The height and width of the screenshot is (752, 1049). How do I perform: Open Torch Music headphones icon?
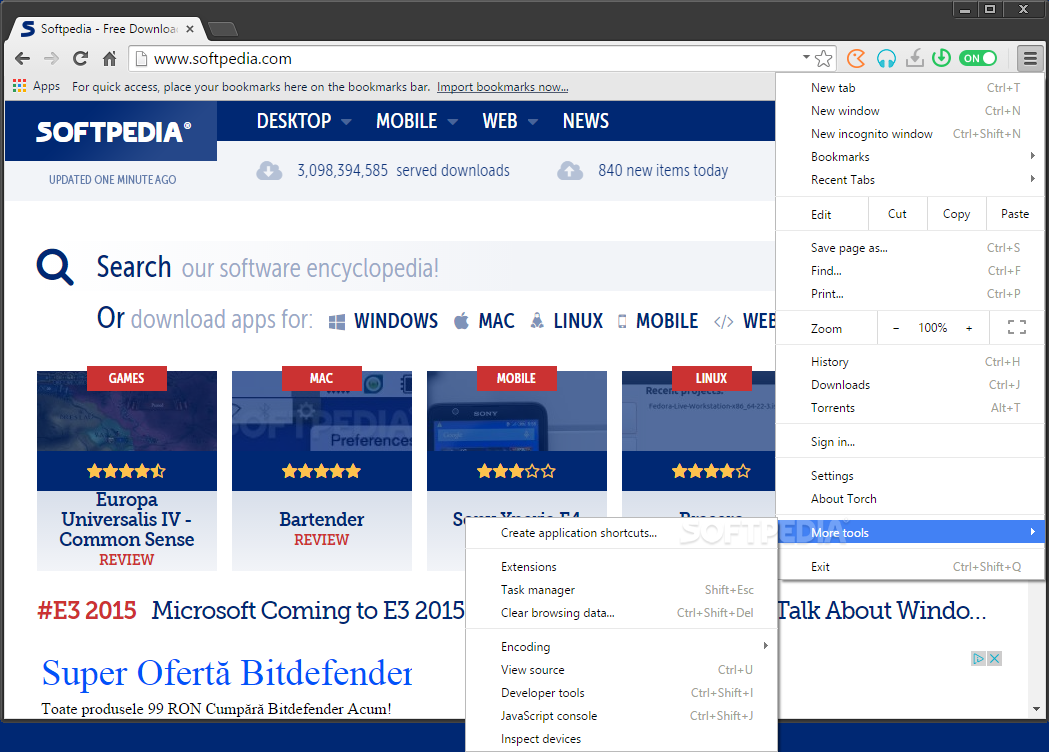tap(886, 59)
